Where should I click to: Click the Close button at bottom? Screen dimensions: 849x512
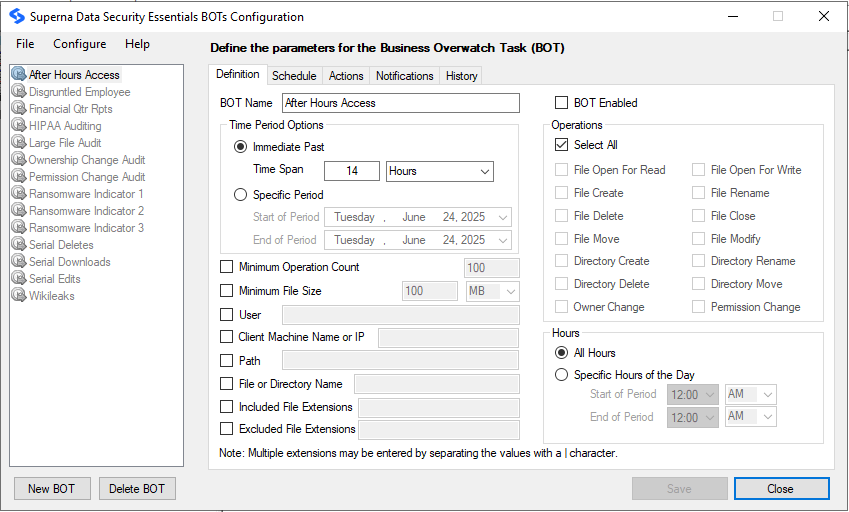pos(781,489)
